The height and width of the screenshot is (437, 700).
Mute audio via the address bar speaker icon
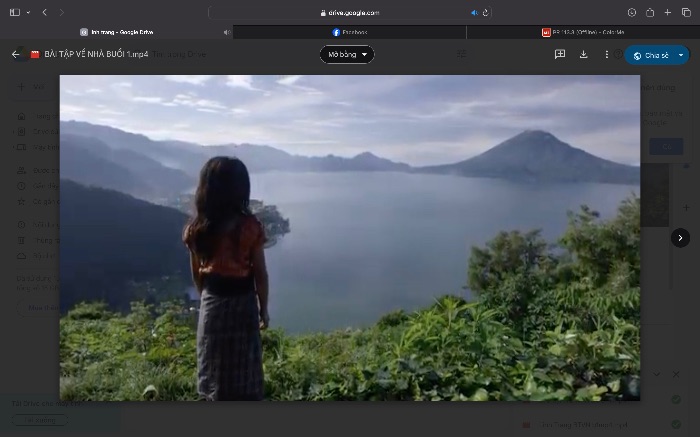click(475, 12)
